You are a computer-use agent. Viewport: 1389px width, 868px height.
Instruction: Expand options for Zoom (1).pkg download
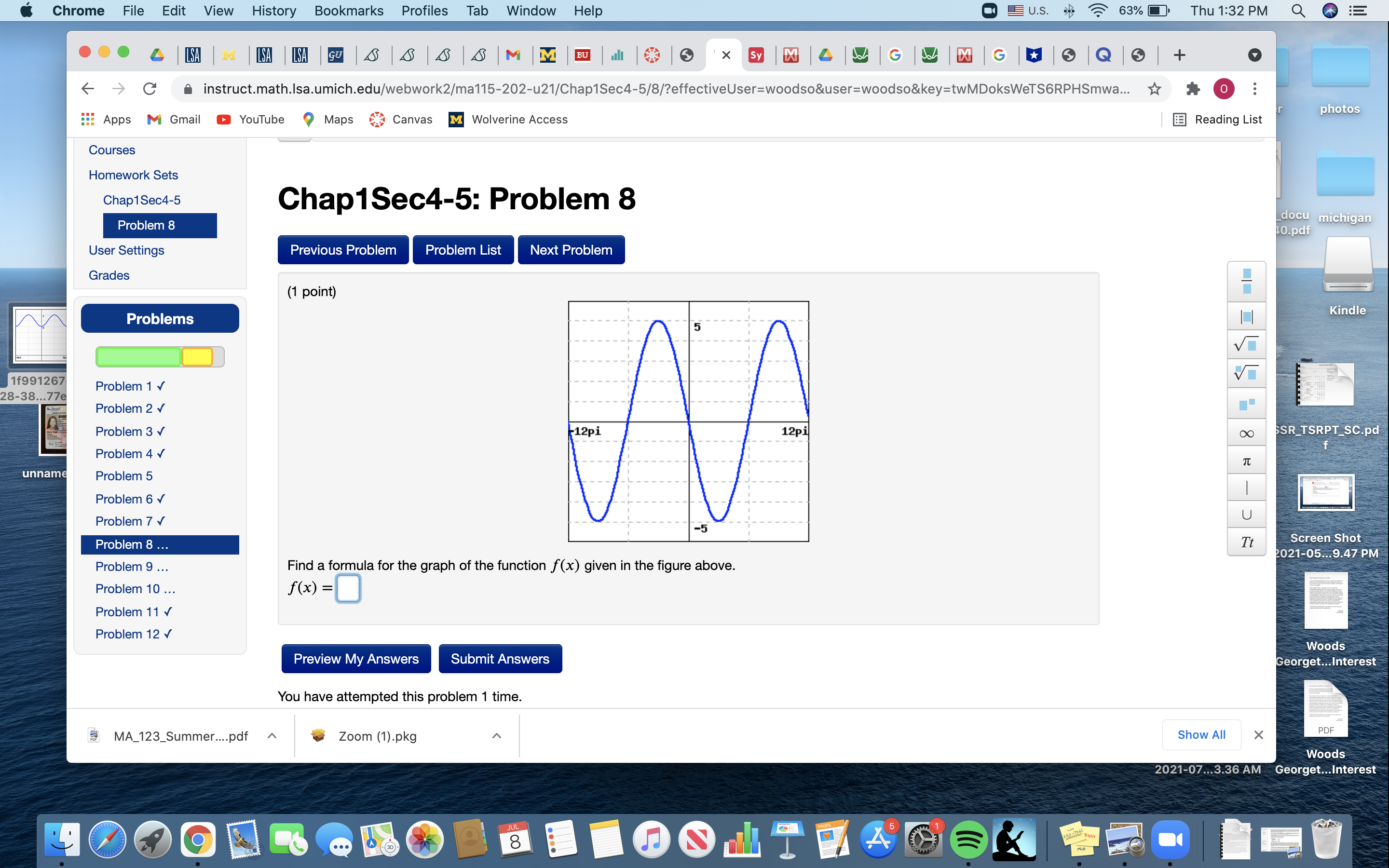[x=496, y=736]
